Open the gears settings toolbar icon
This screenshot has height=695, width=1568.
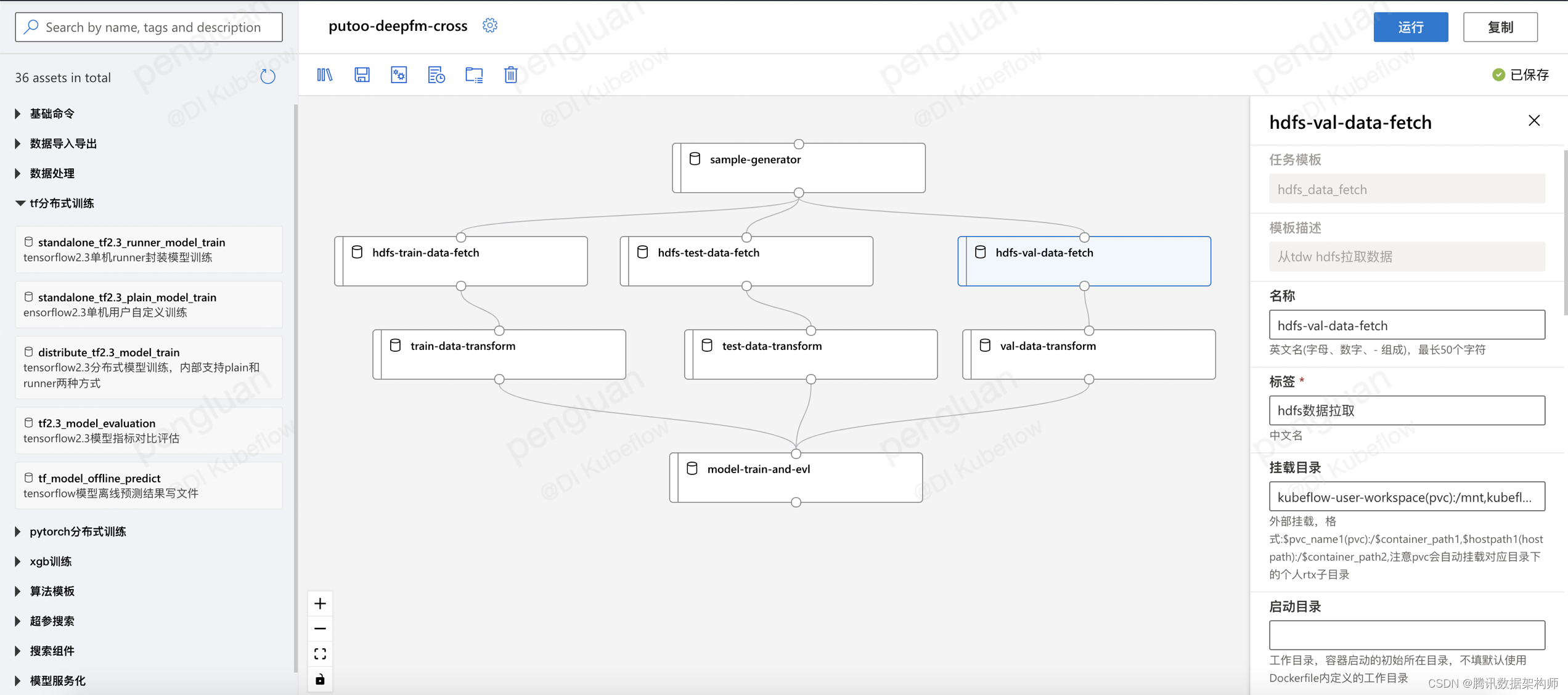coord(399,75)
